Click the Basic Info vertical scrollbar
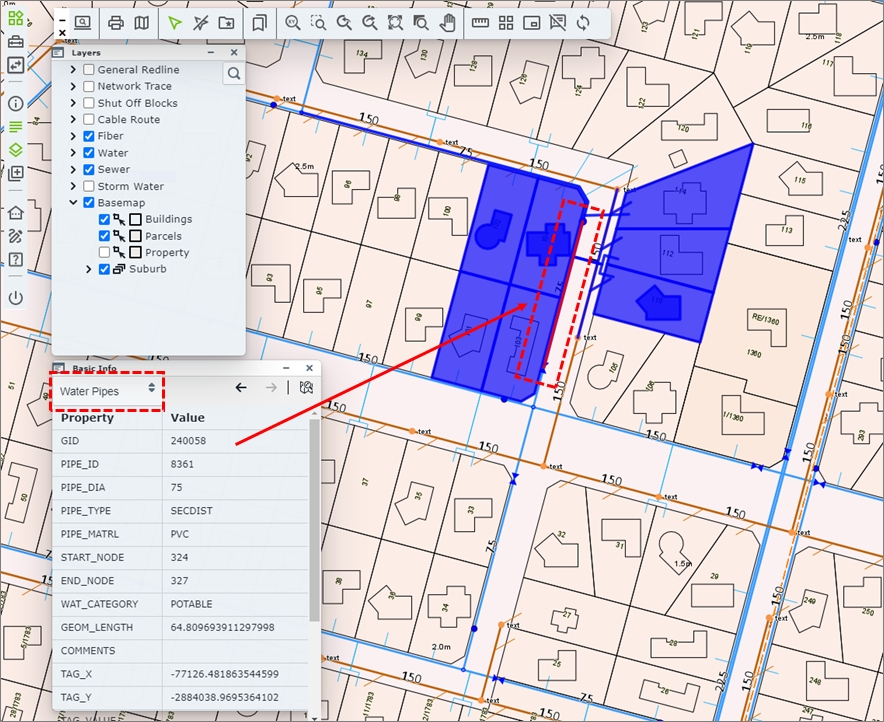Viewport: 884px width, 722px height. click(x=314, y=520)
